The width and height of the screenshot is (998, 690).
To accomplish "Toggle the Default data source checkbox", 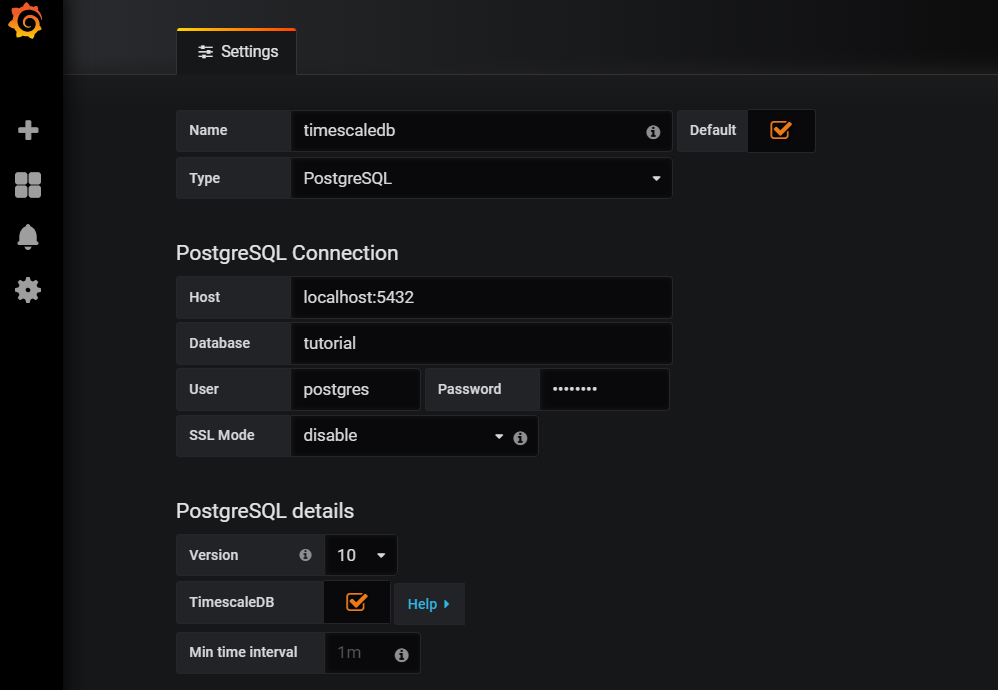I will tap(780, 130).
